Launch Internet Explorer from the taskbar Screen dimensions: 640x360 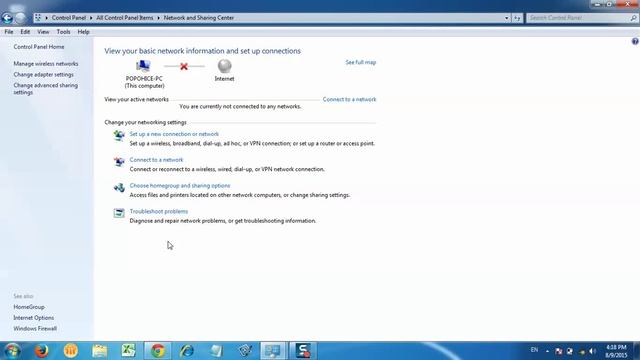tap(187, 351)
